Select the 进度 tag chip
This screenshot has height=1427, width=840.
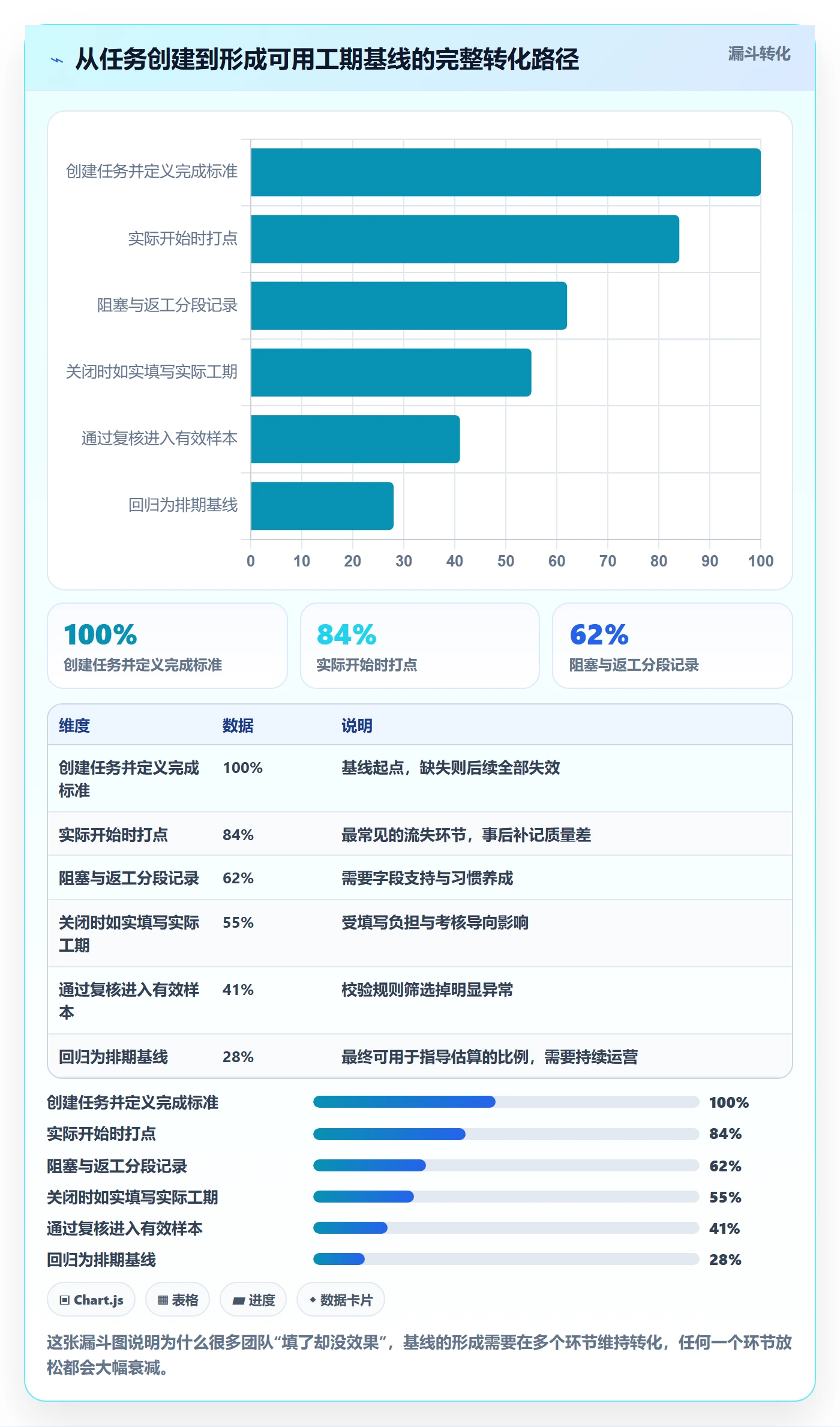click(253, 1300)
